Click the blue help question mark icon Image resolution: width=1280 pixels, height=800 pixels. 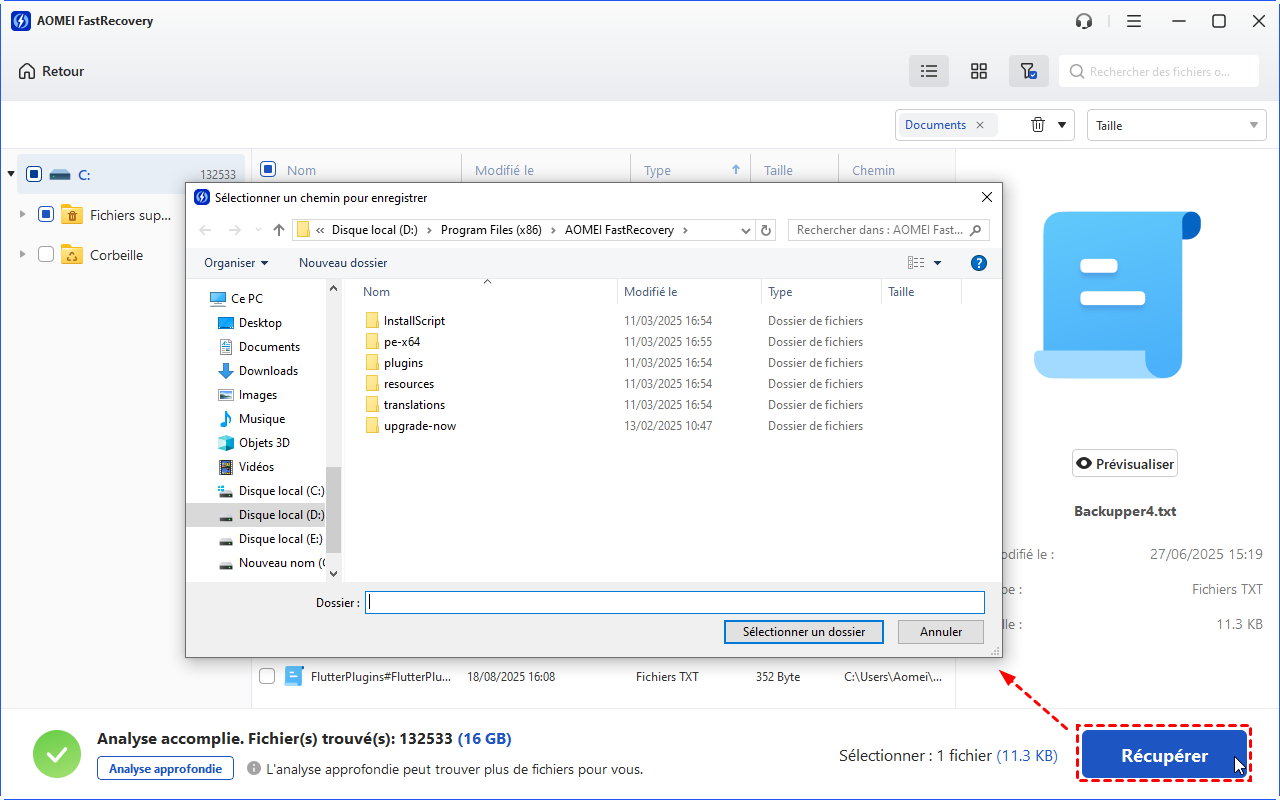click(979, 263)
